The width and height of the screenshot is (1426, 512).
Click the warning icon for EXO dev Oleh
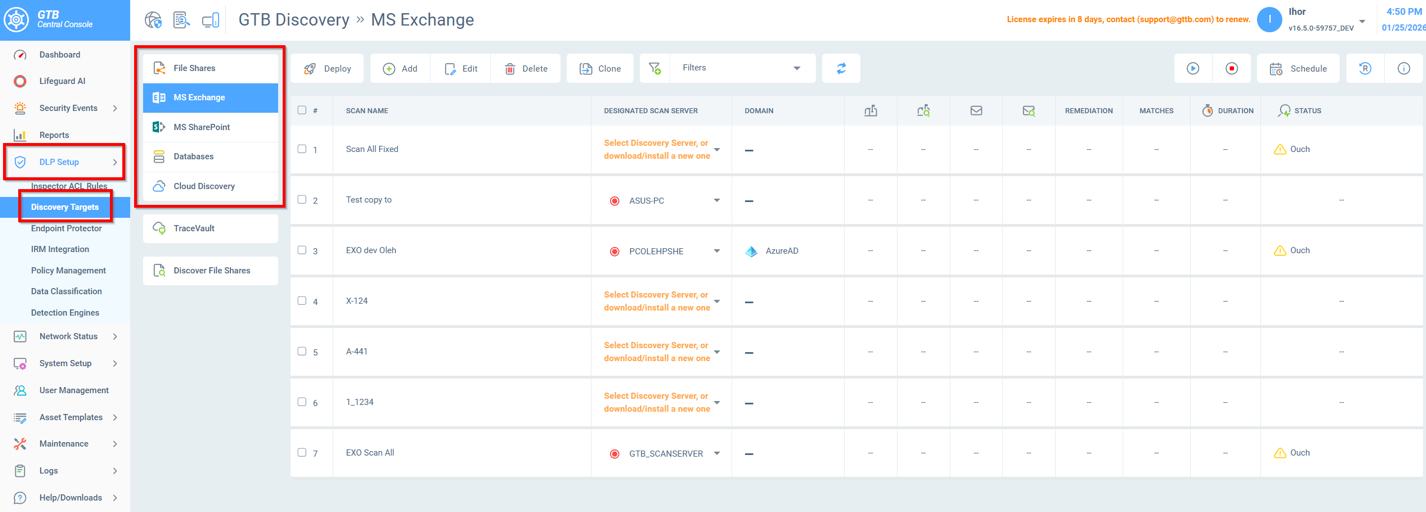click(1280, 251)
